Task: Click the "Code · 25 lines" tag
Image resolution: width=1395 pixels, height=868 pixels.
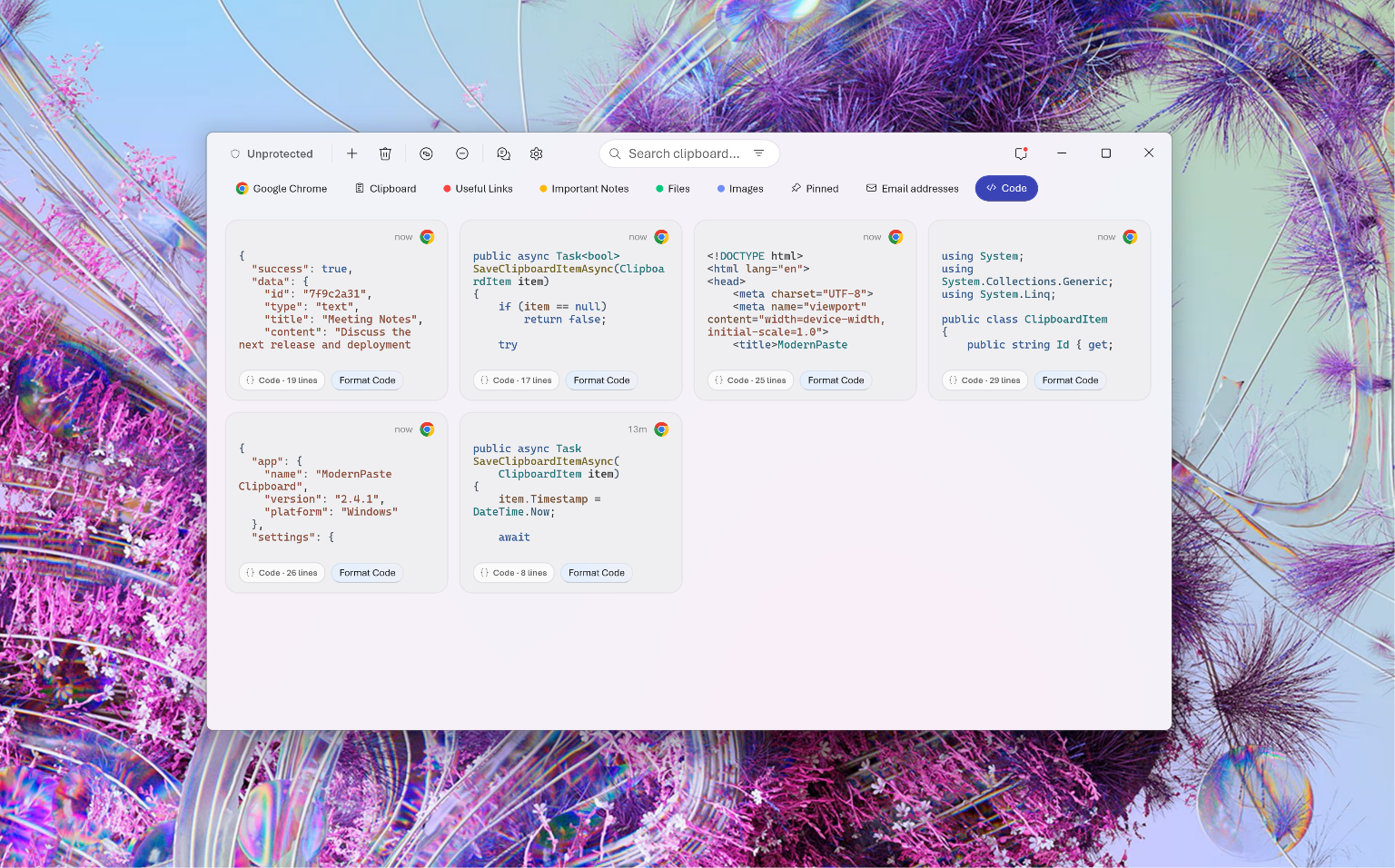Action: pos(750,380)
